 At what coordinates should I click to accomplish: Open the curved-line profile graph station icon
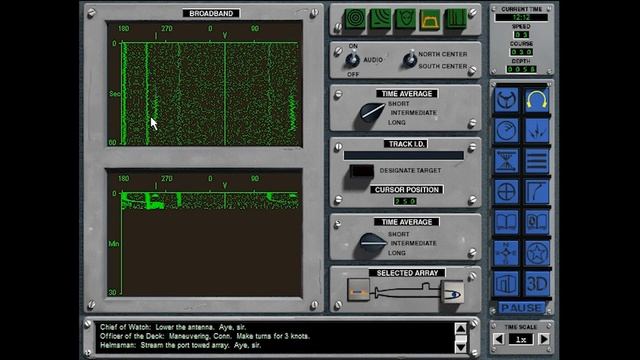click(537, 191)
